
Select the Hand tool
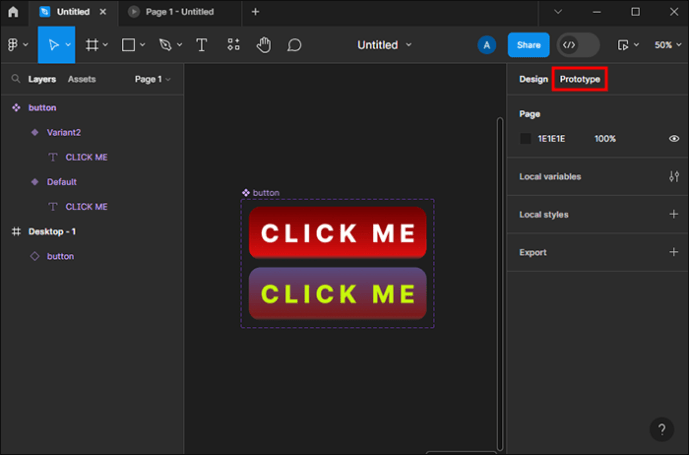click(x=264, y=44)
